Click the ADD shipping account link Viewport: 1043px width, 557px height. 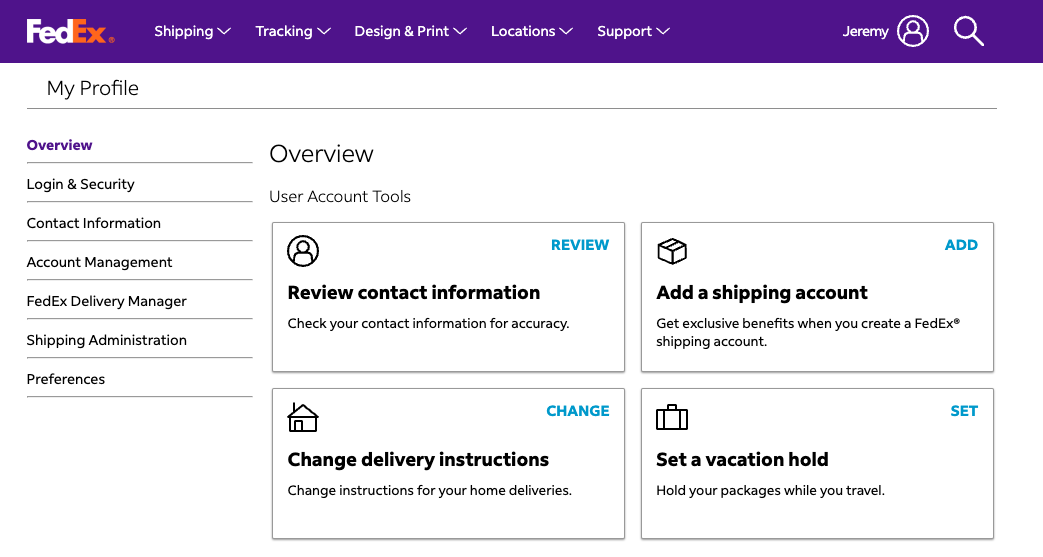tap(961, 245)
